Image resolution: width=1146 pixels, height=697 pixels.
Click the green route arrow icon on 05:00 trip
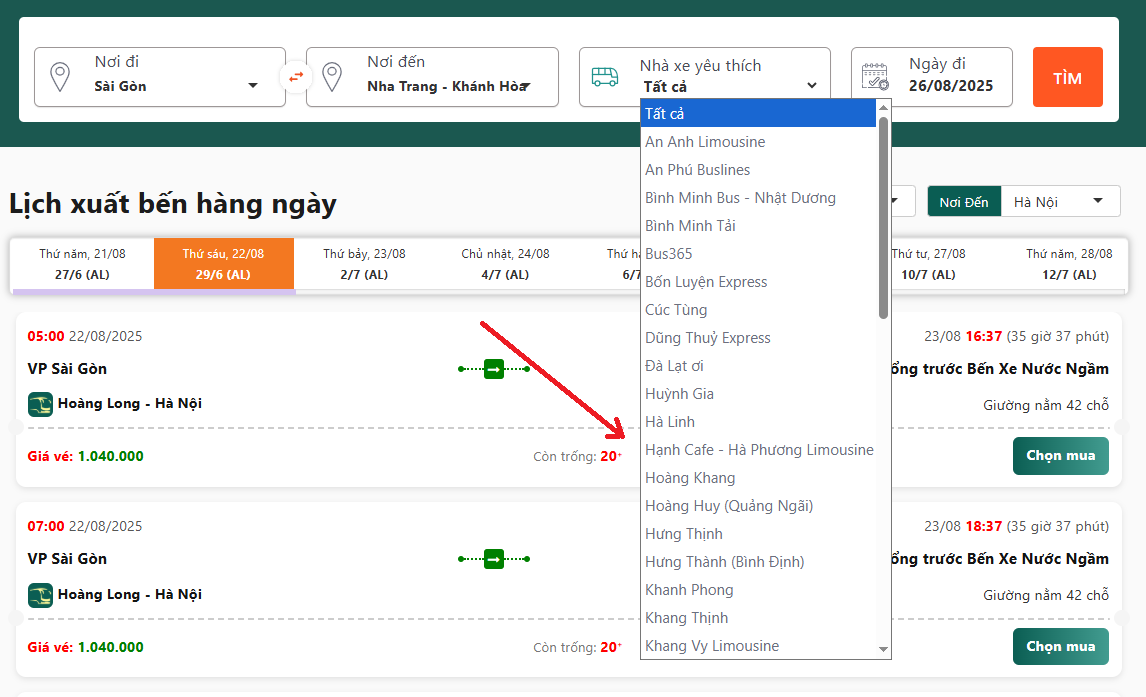pyautogui.click(x=494, y=369)
